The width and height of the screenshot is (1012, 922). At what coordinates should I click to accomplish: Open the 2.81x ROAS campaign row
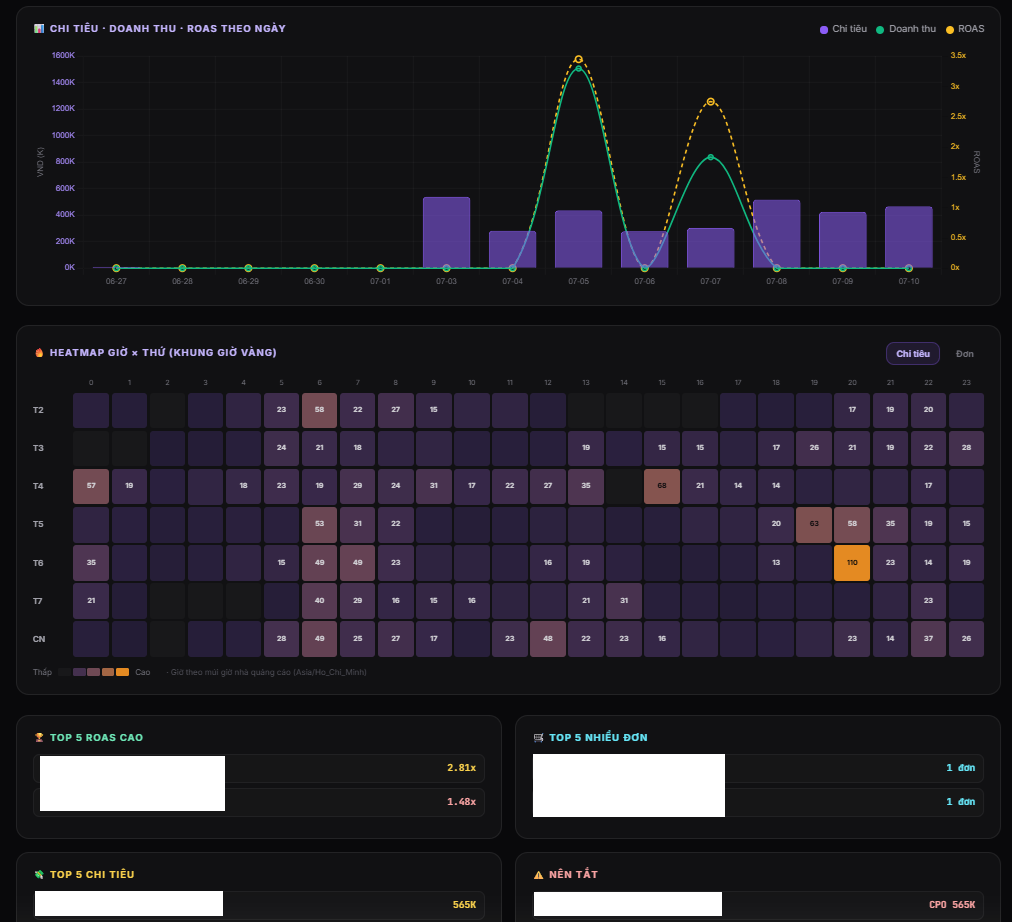258,768
